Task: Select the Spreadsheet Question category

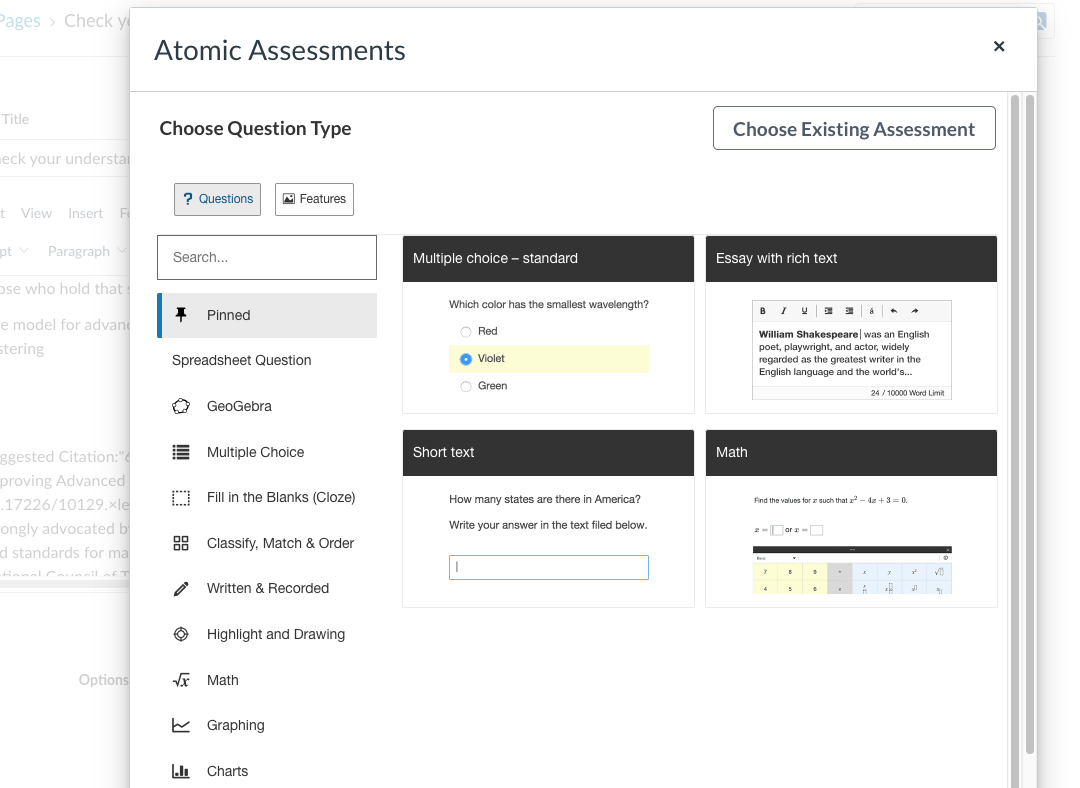Action: [242, 360]
